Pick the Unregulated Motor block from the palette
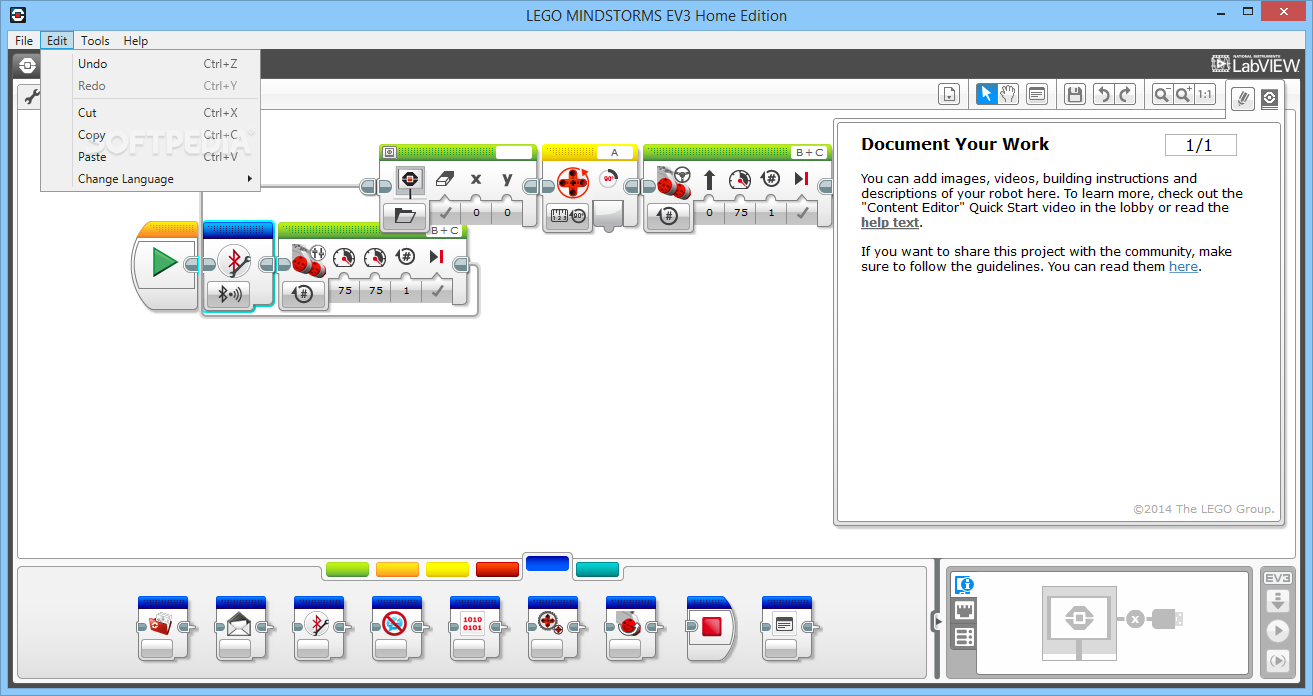 [551, 628]
